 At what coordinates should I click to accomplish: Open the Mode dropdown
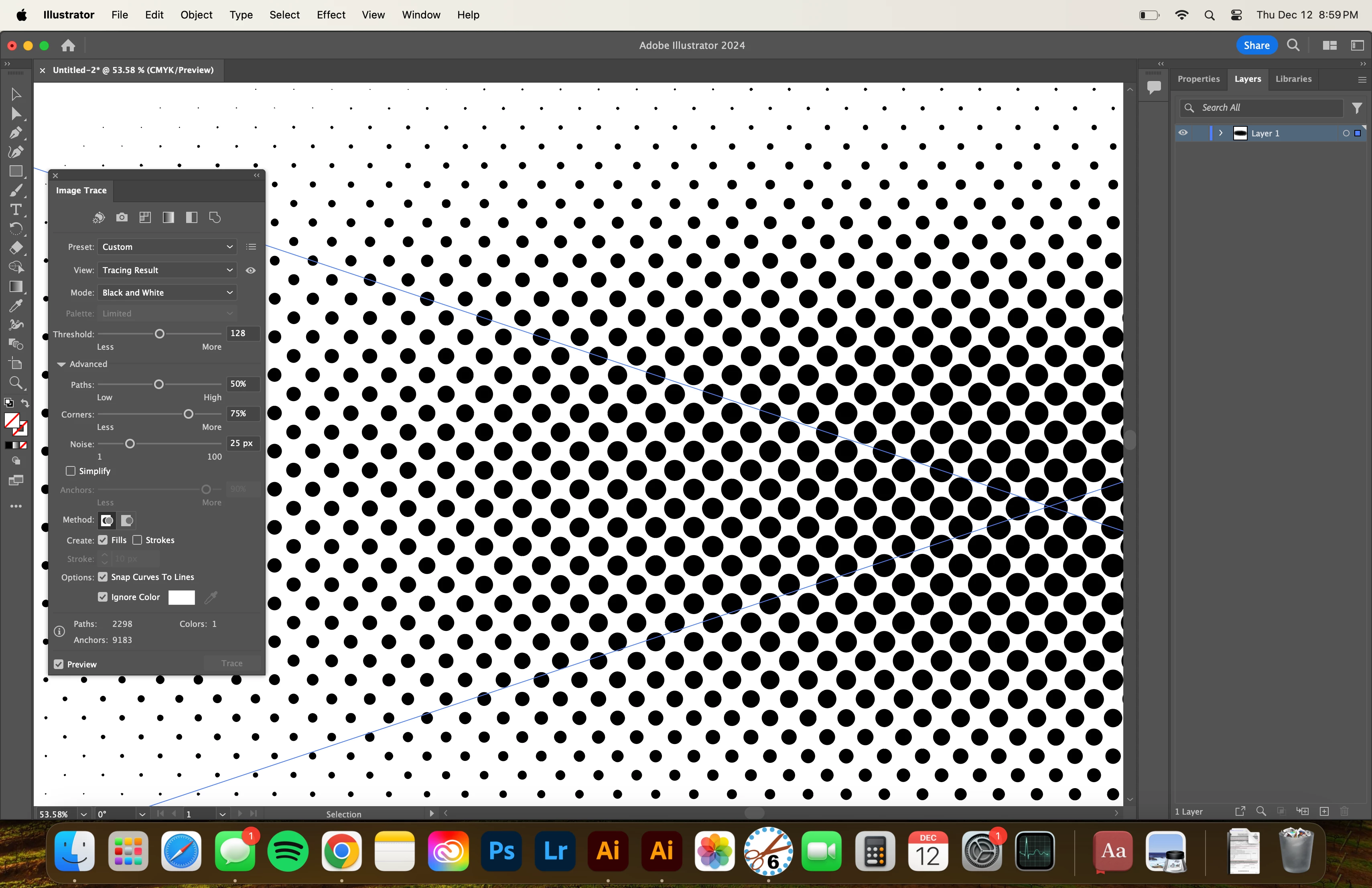[166, 293]
